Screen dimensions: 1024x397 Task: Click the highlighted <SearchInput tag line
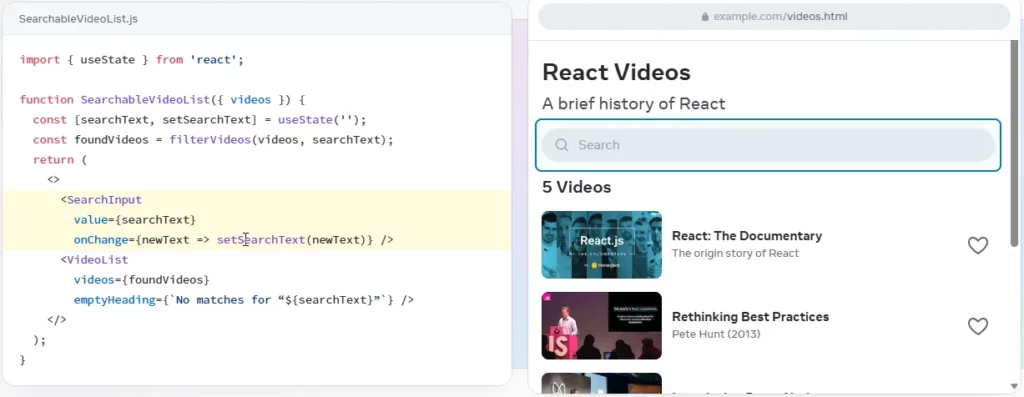(101, 200)
